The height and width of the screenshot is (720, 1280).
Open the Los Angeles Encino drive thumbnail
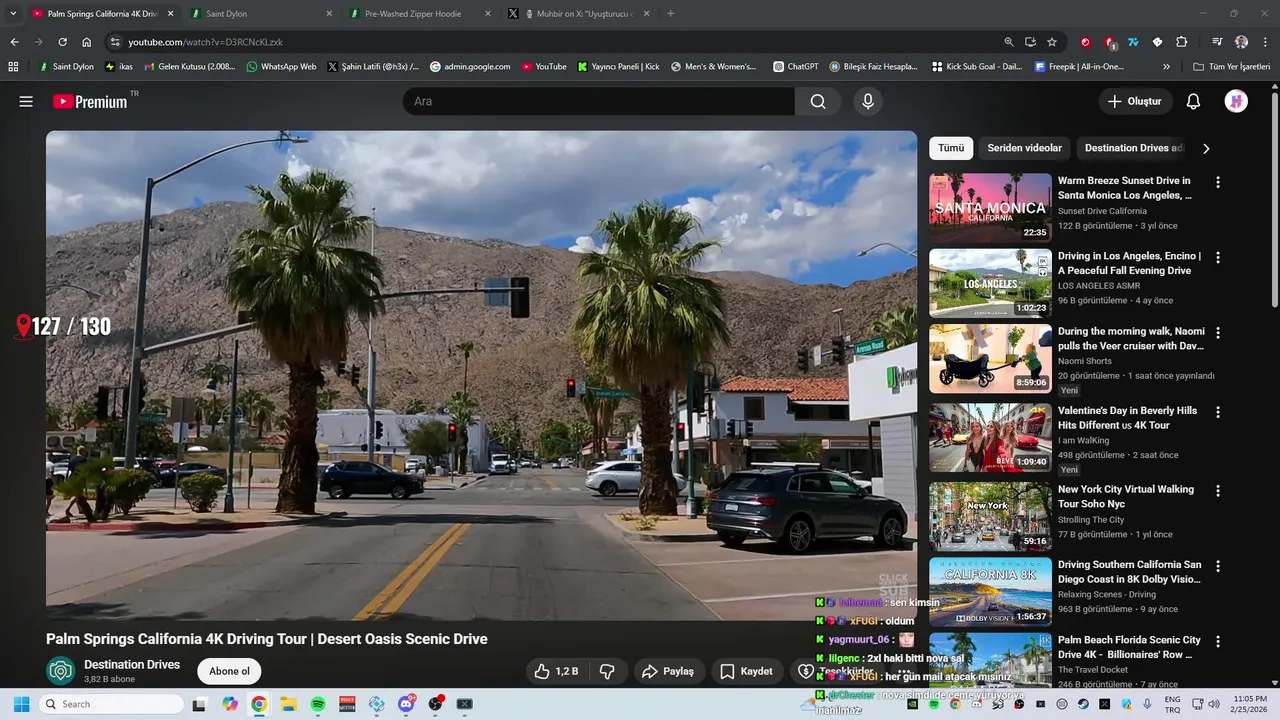click(990, 283)
